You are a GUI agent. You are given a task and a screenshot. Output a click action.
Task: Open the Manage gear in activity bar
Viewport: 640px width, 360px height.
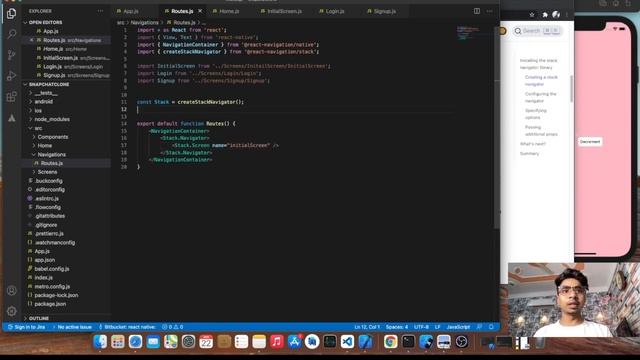tap(11, 311)
